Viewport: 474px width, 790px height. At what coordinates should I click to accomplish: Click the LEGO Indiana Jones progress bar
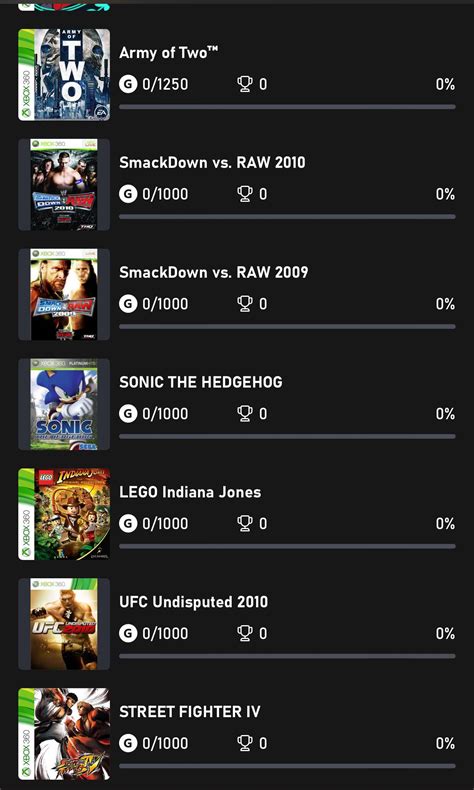tap(287, 546)
